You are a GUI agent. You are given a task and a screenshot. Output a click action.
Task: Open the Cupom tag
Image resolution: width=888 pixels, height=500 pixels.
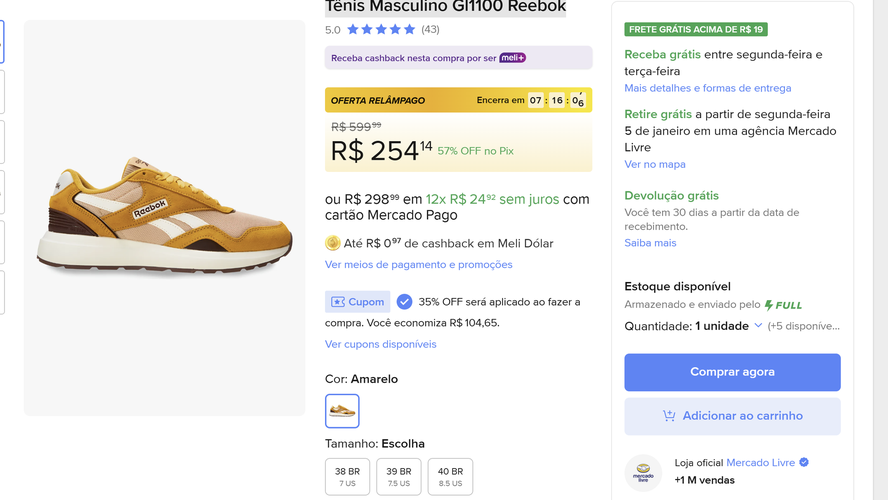[x=357, y=302]
